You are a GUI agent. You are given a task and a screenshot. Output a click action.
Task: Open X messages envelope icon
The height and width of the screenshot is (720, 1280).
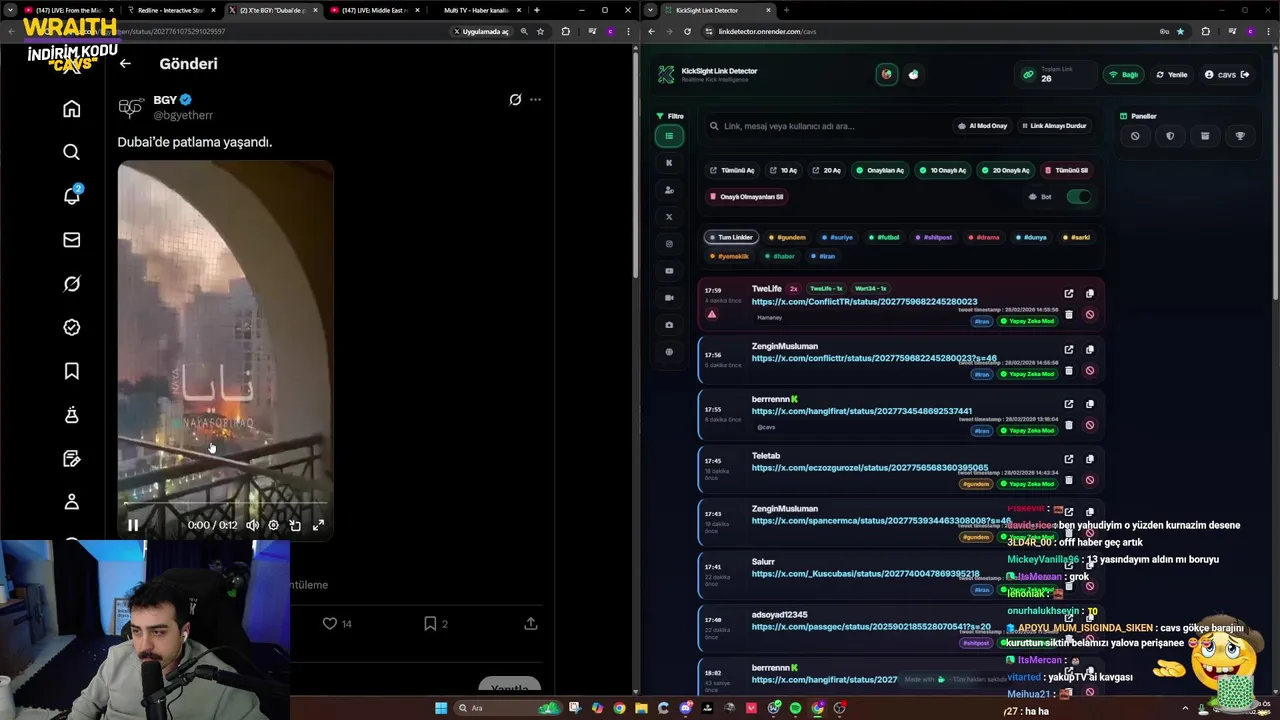click(71, 240)
